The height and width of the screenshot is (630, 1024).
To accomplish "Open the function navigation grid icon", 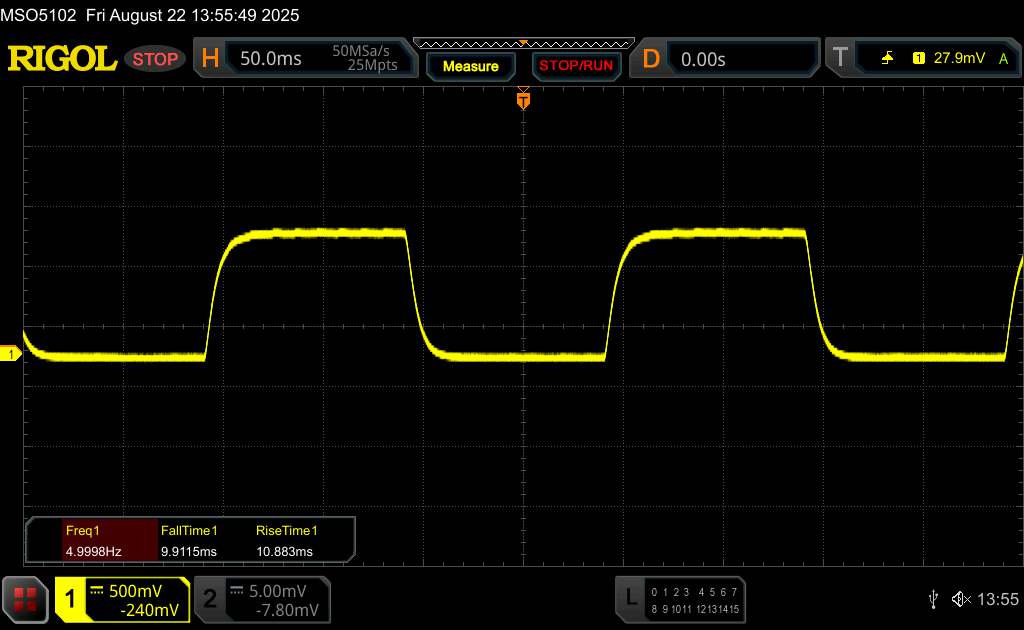I will (25, 599).
